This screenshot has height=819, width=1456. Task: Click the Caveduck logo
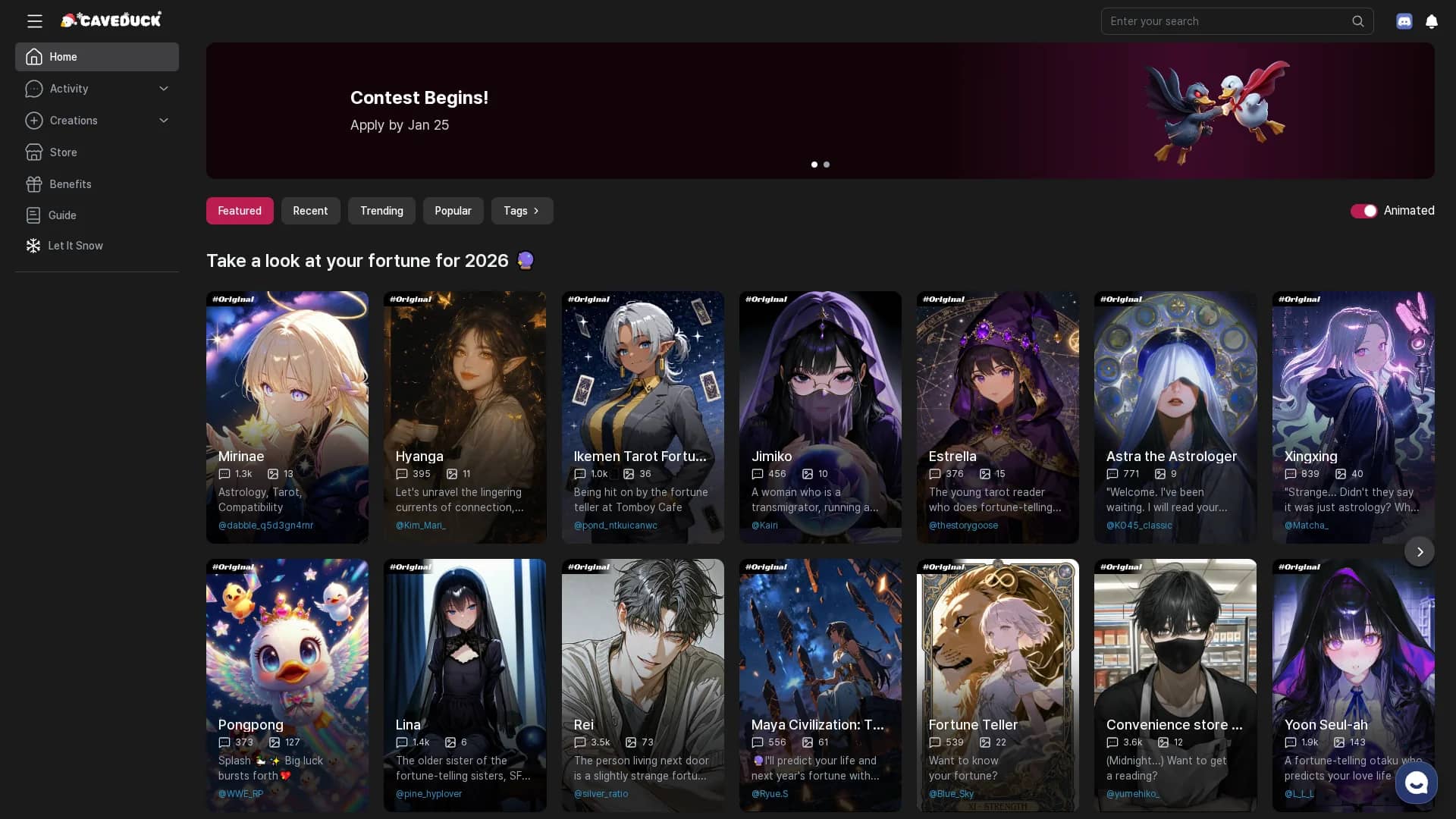click(x=111, y=20)
